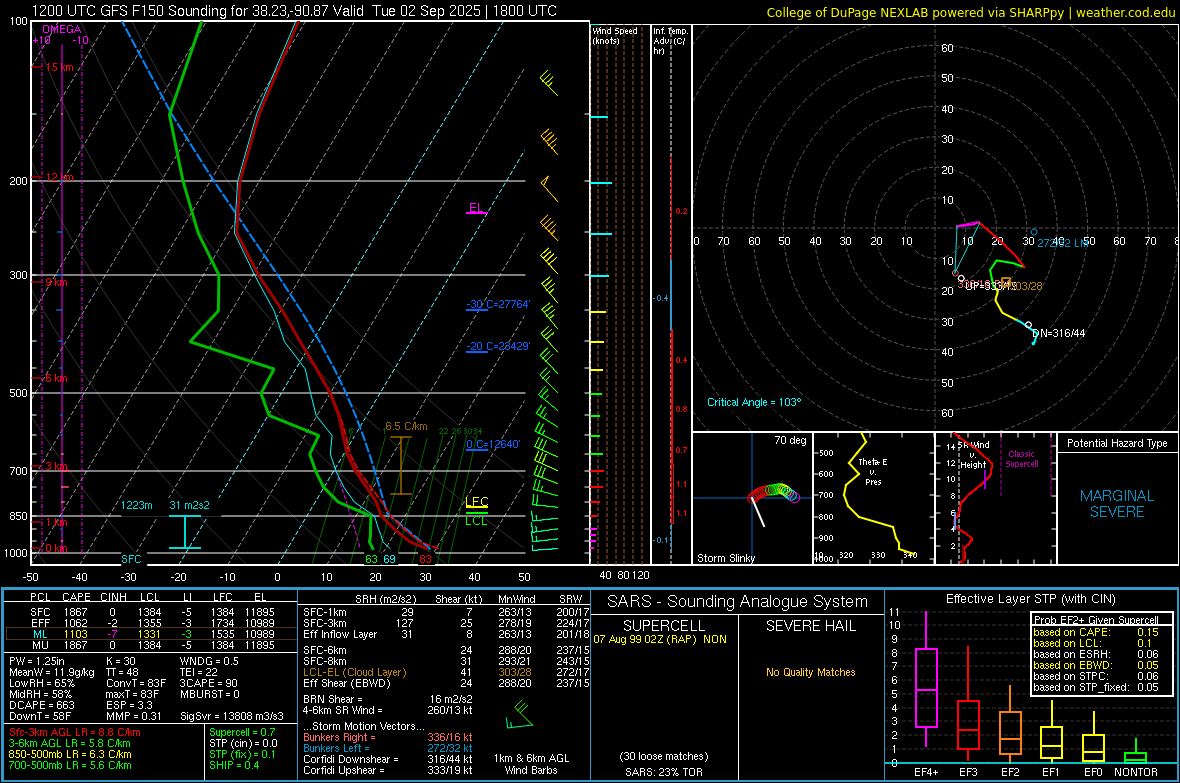Screen dimensions: 1180x783
Task: Select the highlighted ML parcel row
Action: (149, 634)
